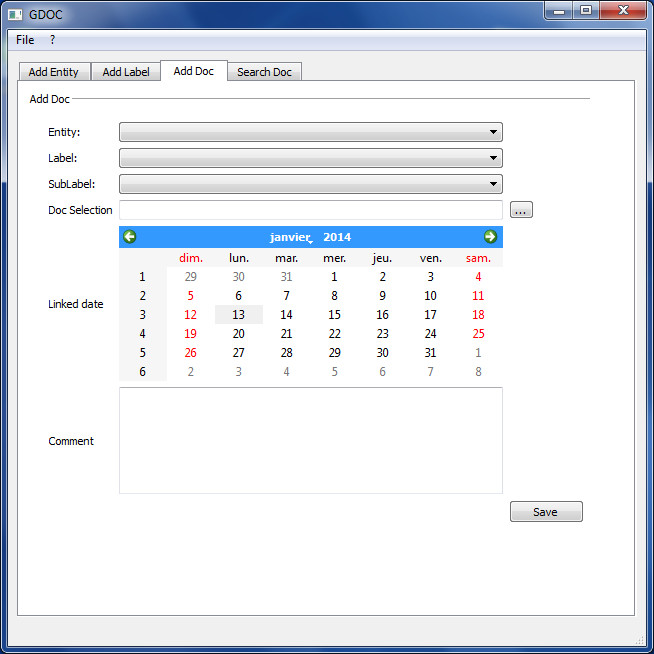Open the Entity dropdown
This screenshot has width=654, height=654.
point(311,132)
